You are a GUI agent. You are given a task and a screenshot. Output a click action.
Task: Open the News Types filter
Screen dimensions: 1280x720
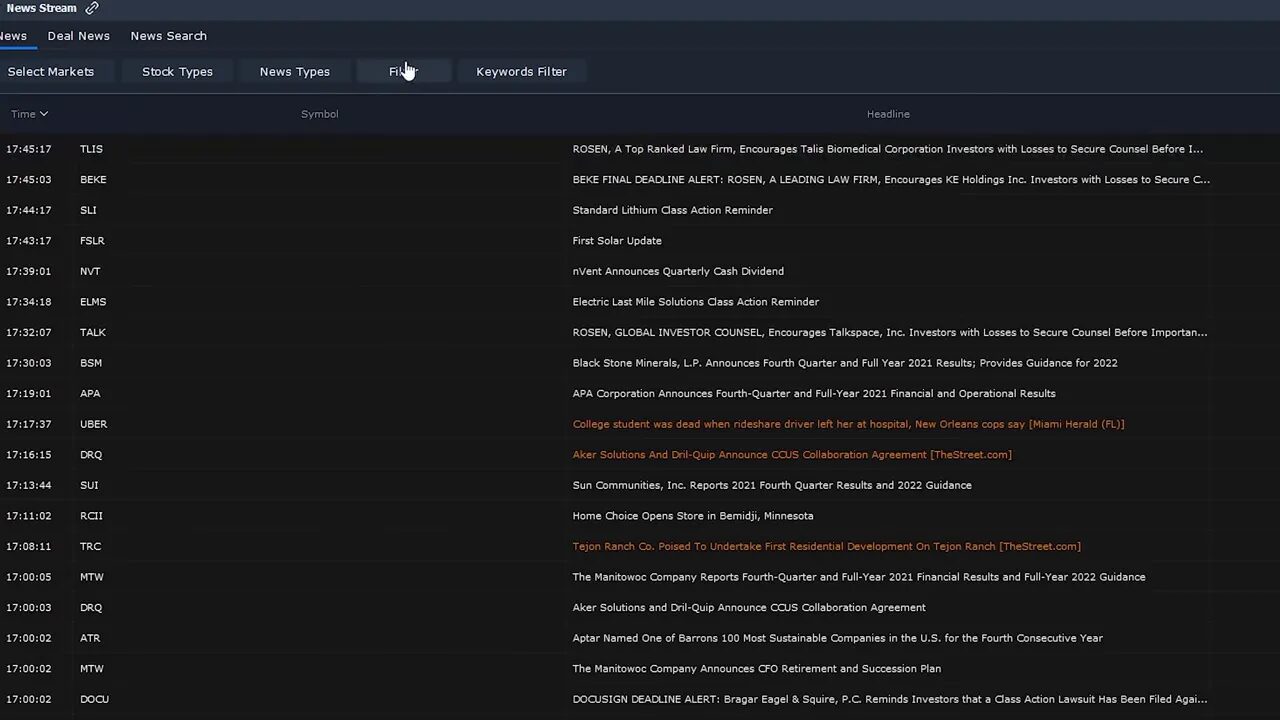click(x=294, y=71)
